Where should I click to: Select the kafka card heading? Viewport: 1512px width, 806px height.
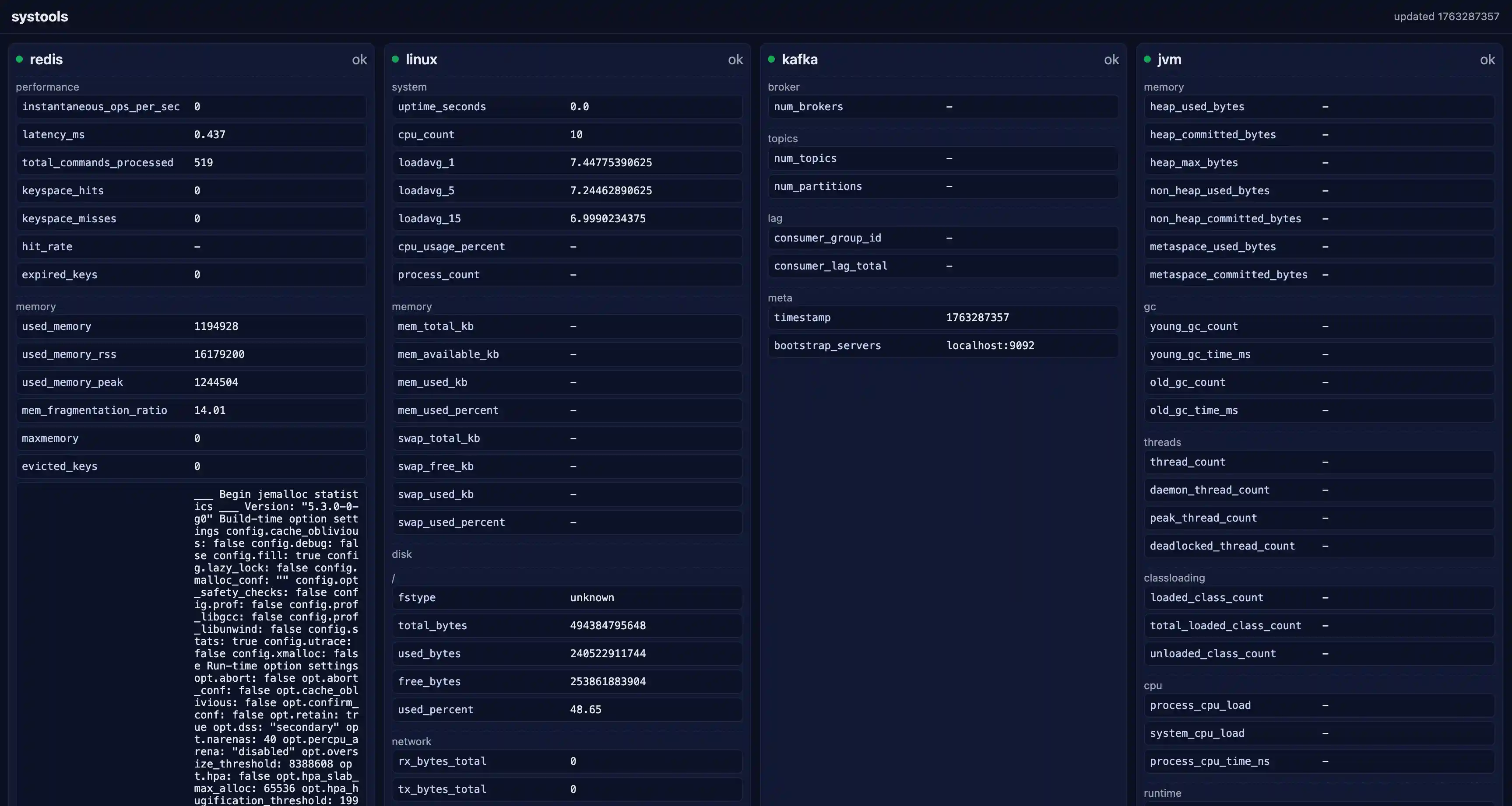[799, 59]
